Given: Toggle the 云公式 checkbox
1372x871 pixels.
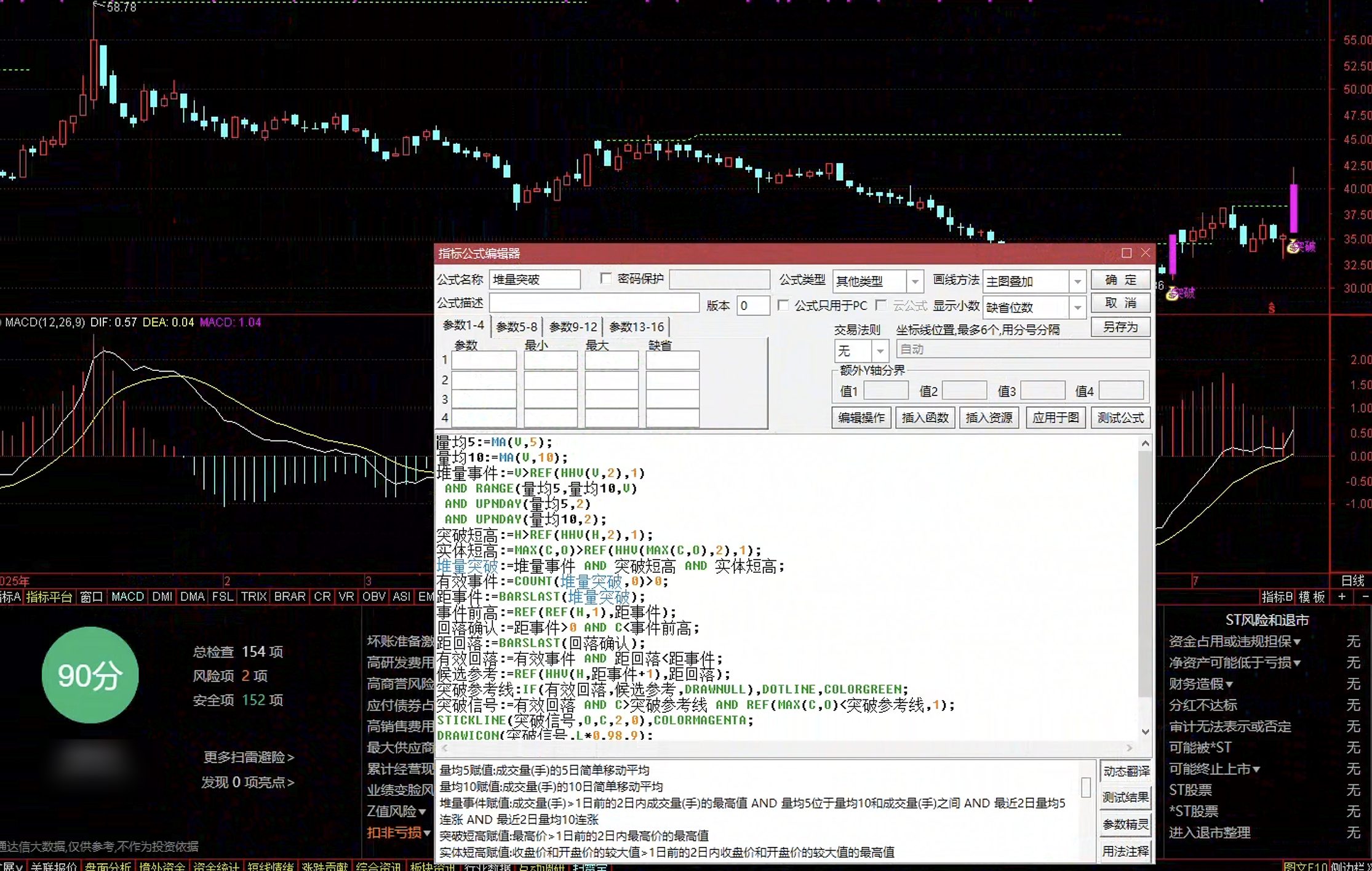Looking at the screenshot, I should pos(881,305).
